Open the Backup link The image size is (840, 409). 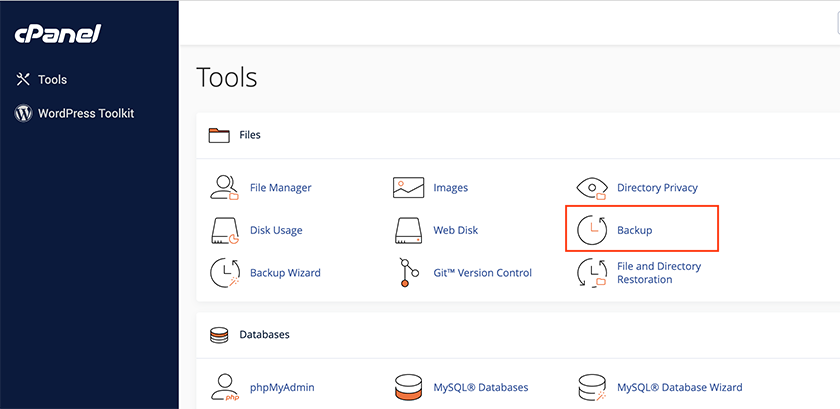635,230
